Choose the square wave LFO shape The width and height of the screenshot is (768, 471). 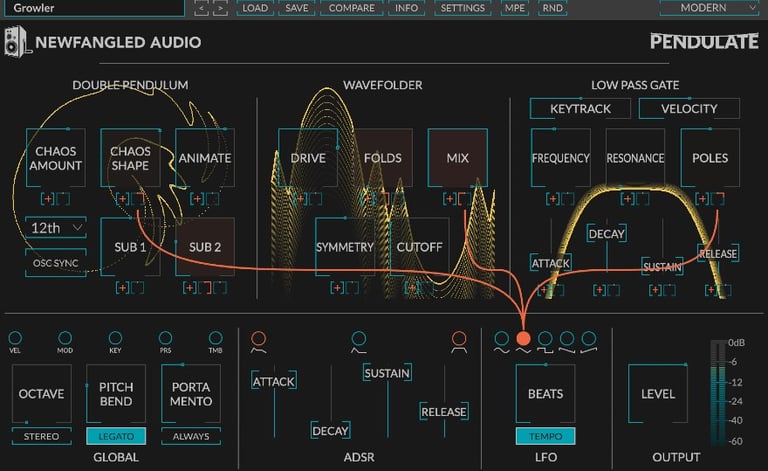pyautogui.click(x=545, y=338)
